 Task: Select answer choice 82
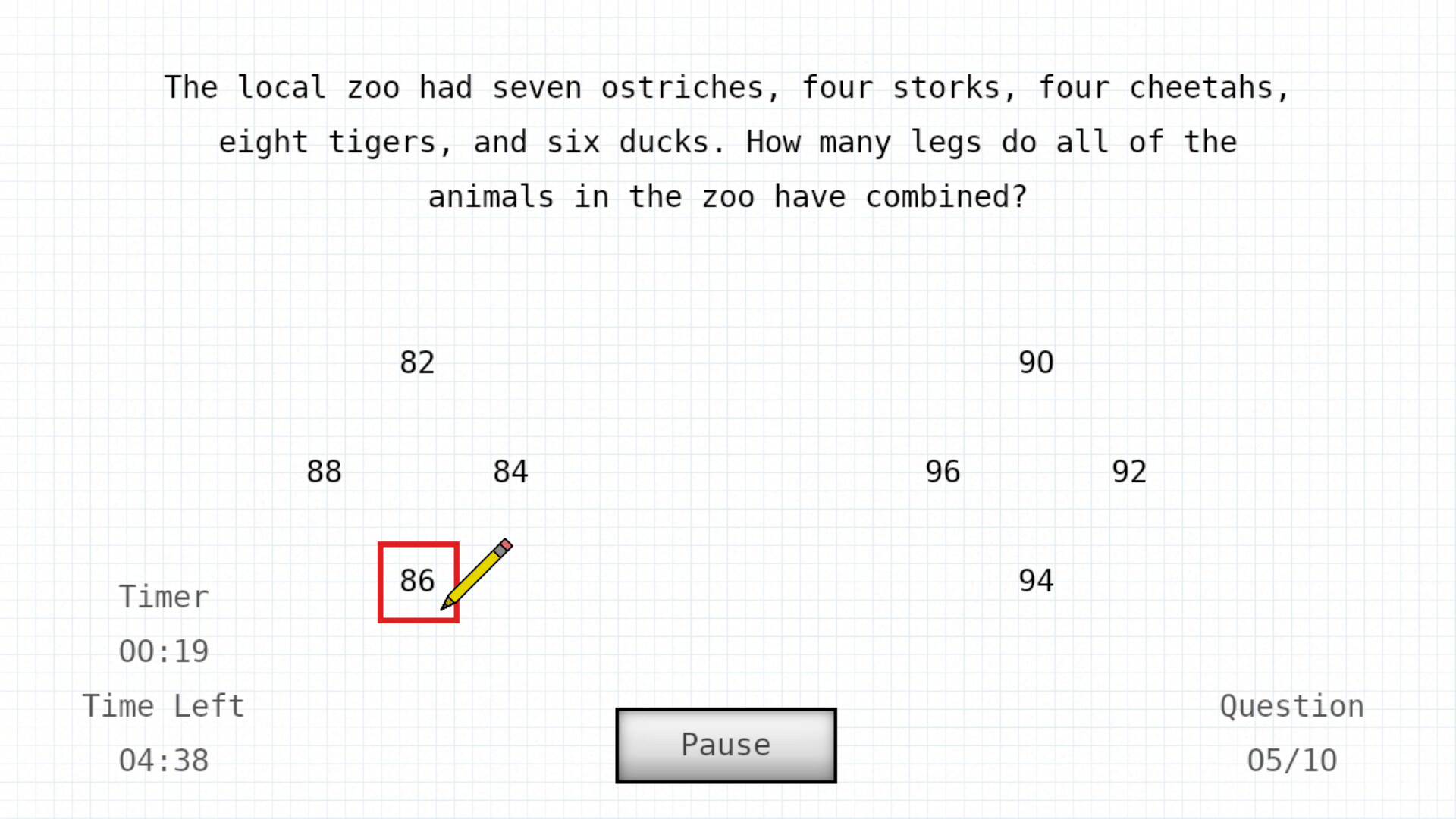tap(417, 362)
